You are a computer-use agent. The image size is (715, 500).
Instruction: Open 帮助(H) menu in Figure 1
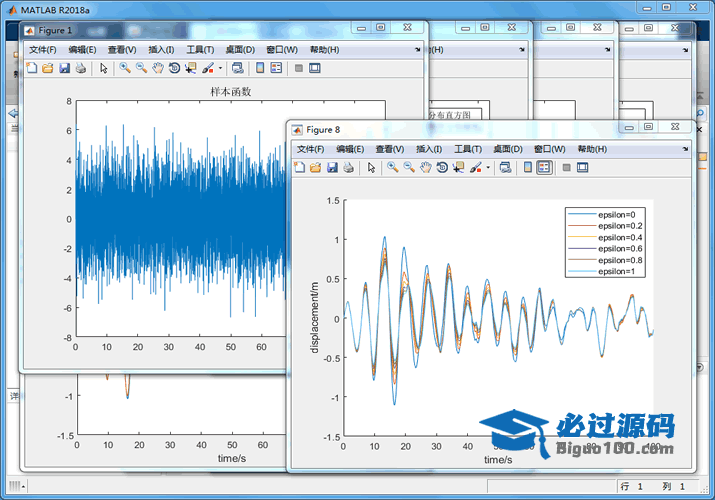point(324,50)
